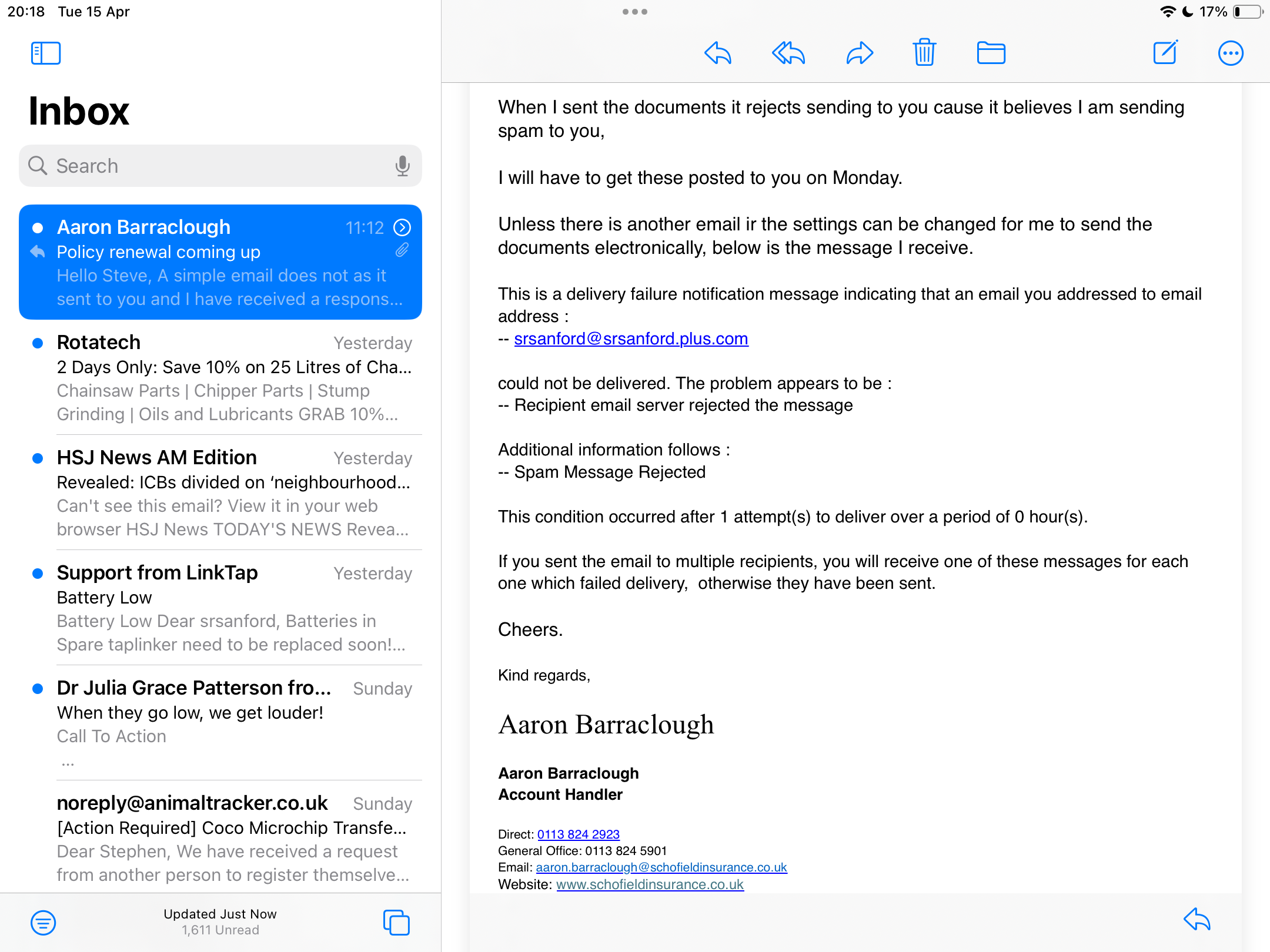Tap the bottom reply arrow button

click(1197, 920)
